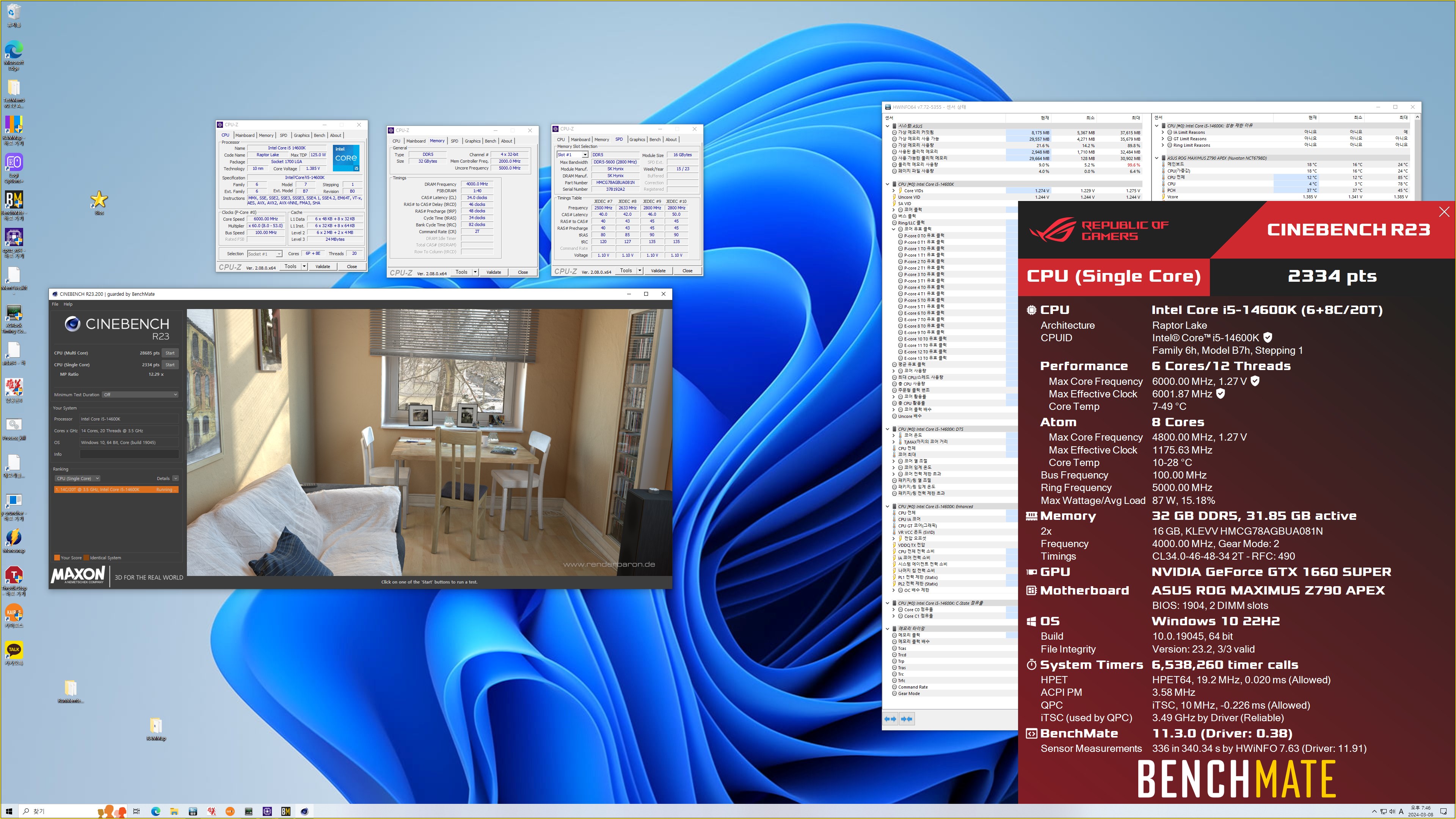The image size is (1456, 819).
Task: Open the ASRock Timing Configurator desktop icon
Action: click(14, 318)
